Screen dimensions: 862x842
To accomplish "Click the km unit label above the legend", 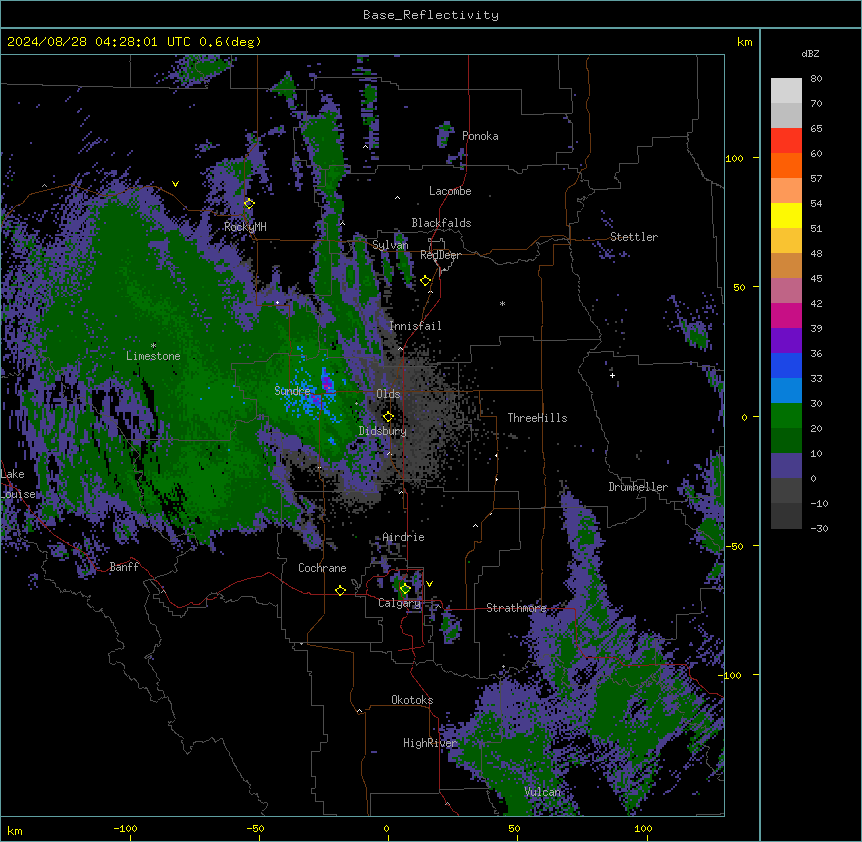I will pyautogui.click(x=745, y=42).
